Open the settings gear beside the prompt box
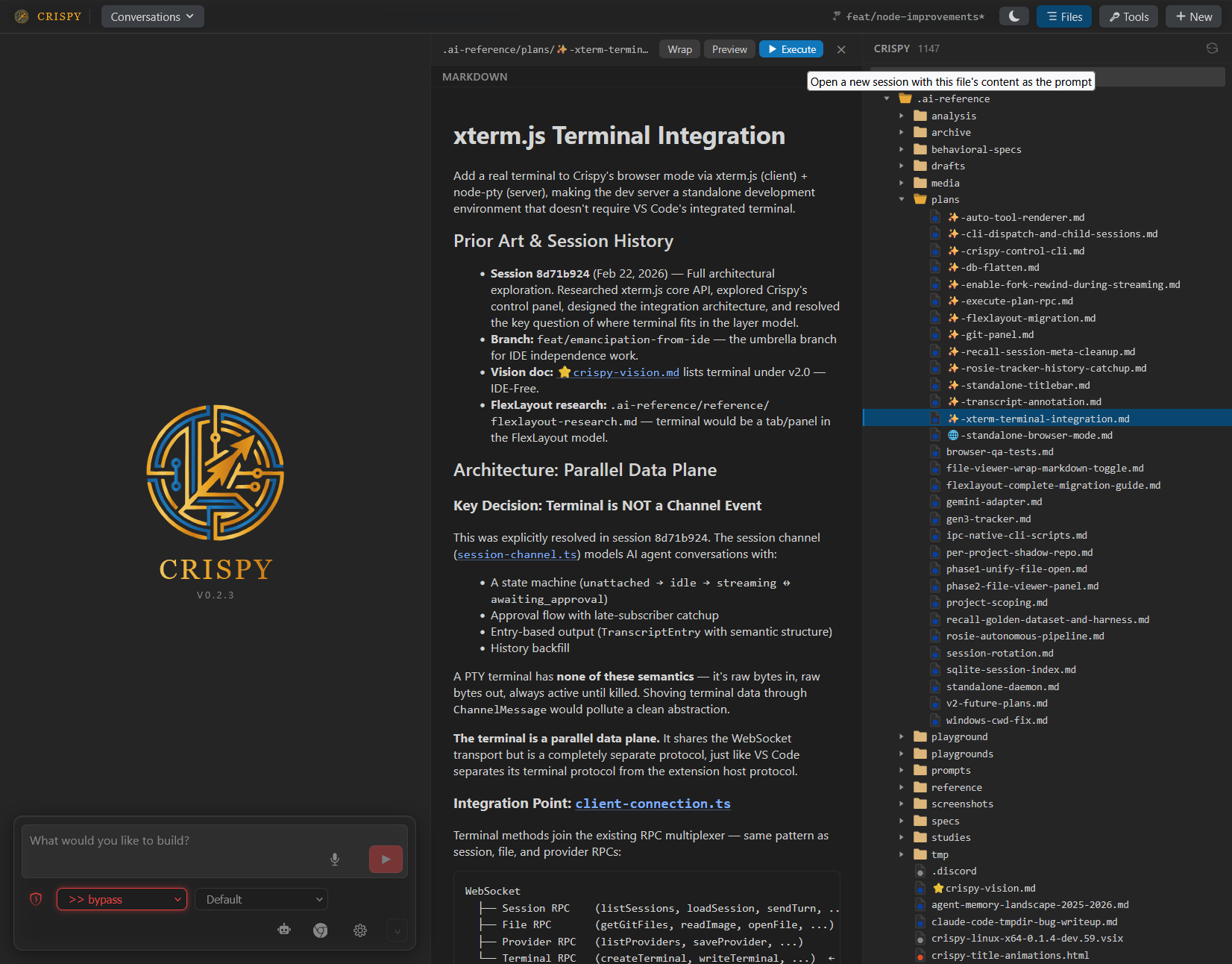Image resolution: width=1232 pixels, height=964 pixels. click(360, 930)
